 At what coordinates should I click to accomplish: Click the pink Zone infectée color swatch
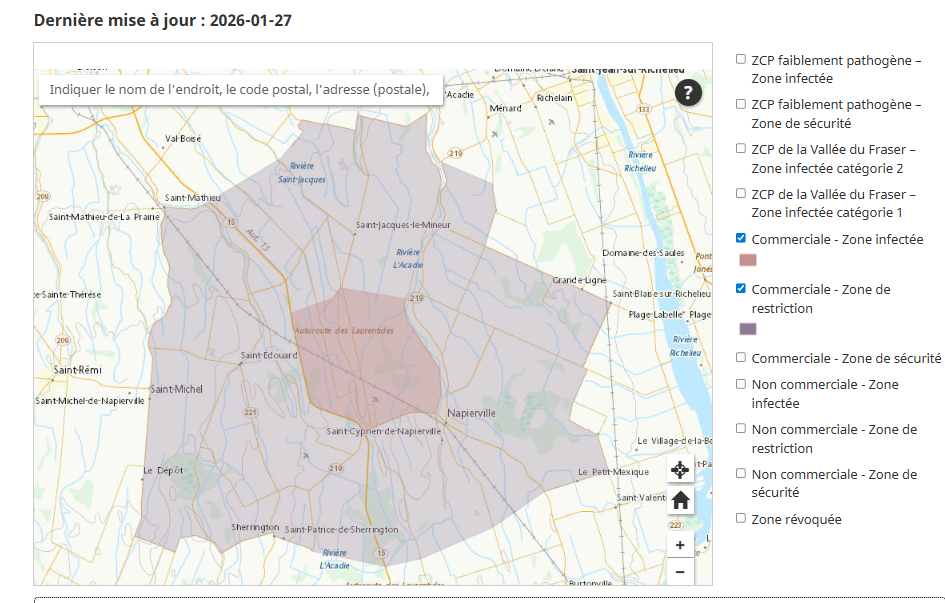tap(747, 260)
